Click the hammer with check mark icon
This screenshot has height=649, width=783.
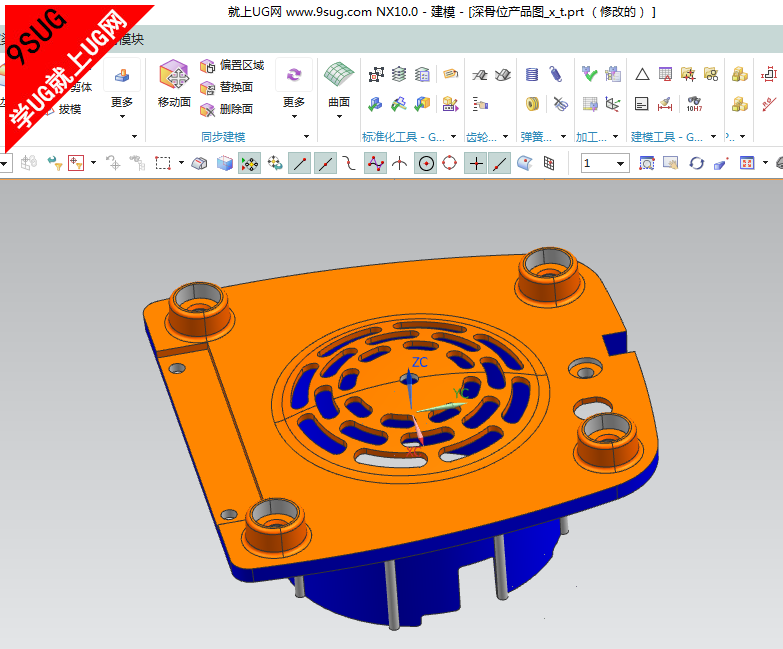pos(398,104)
